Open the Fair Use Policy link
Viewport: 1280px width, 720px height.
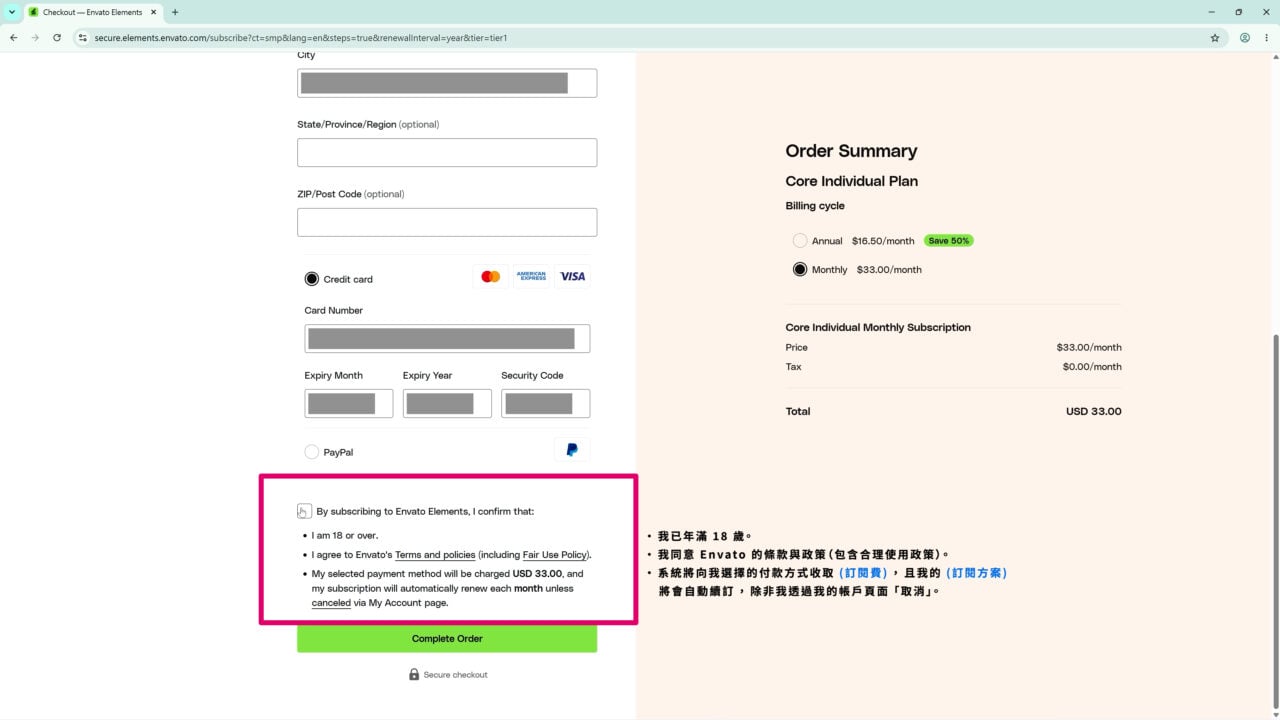pyautogui.click(x=556, y=554)
